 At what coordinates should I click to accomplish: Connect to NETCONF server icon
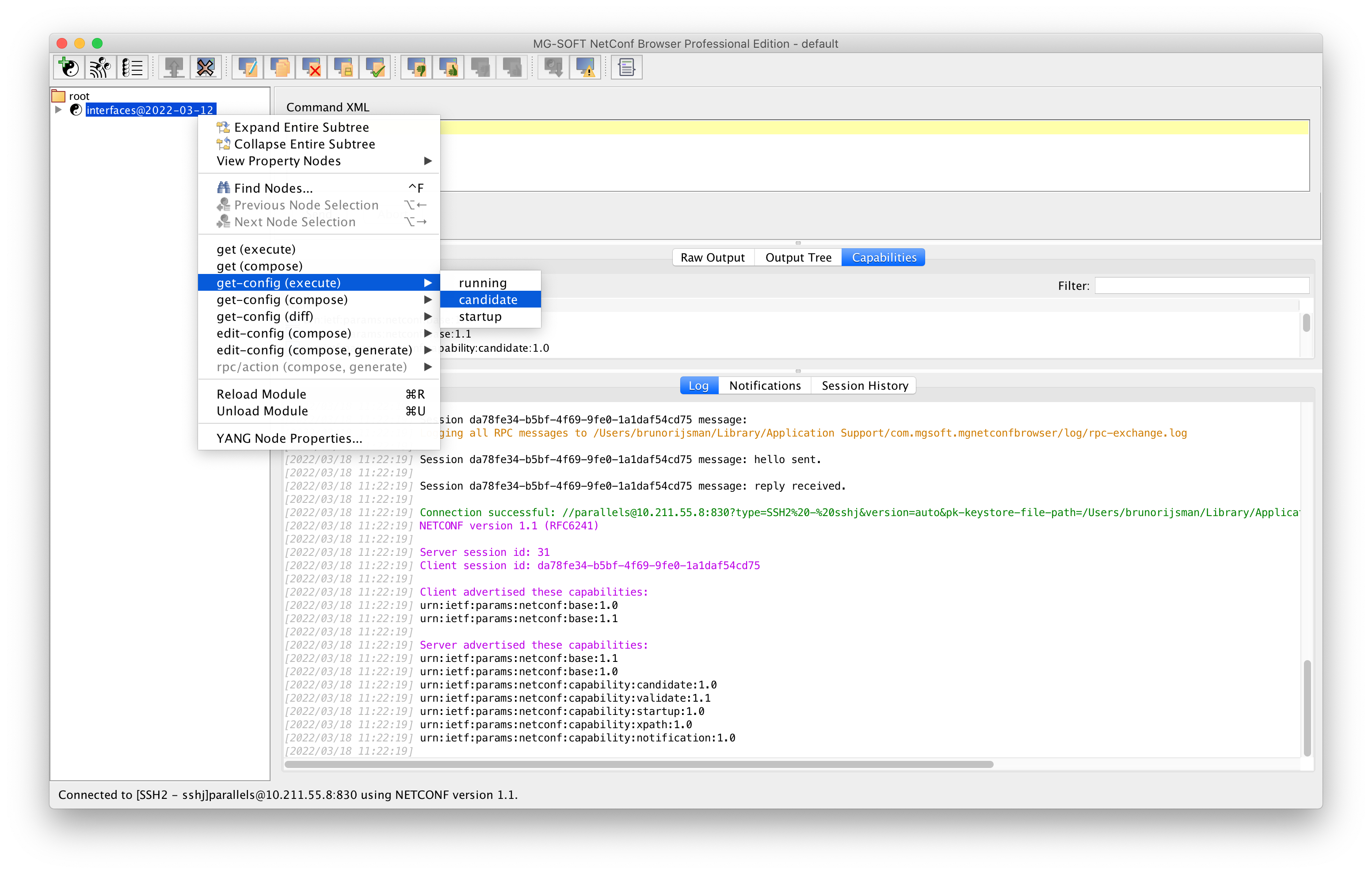pos(174,67)
